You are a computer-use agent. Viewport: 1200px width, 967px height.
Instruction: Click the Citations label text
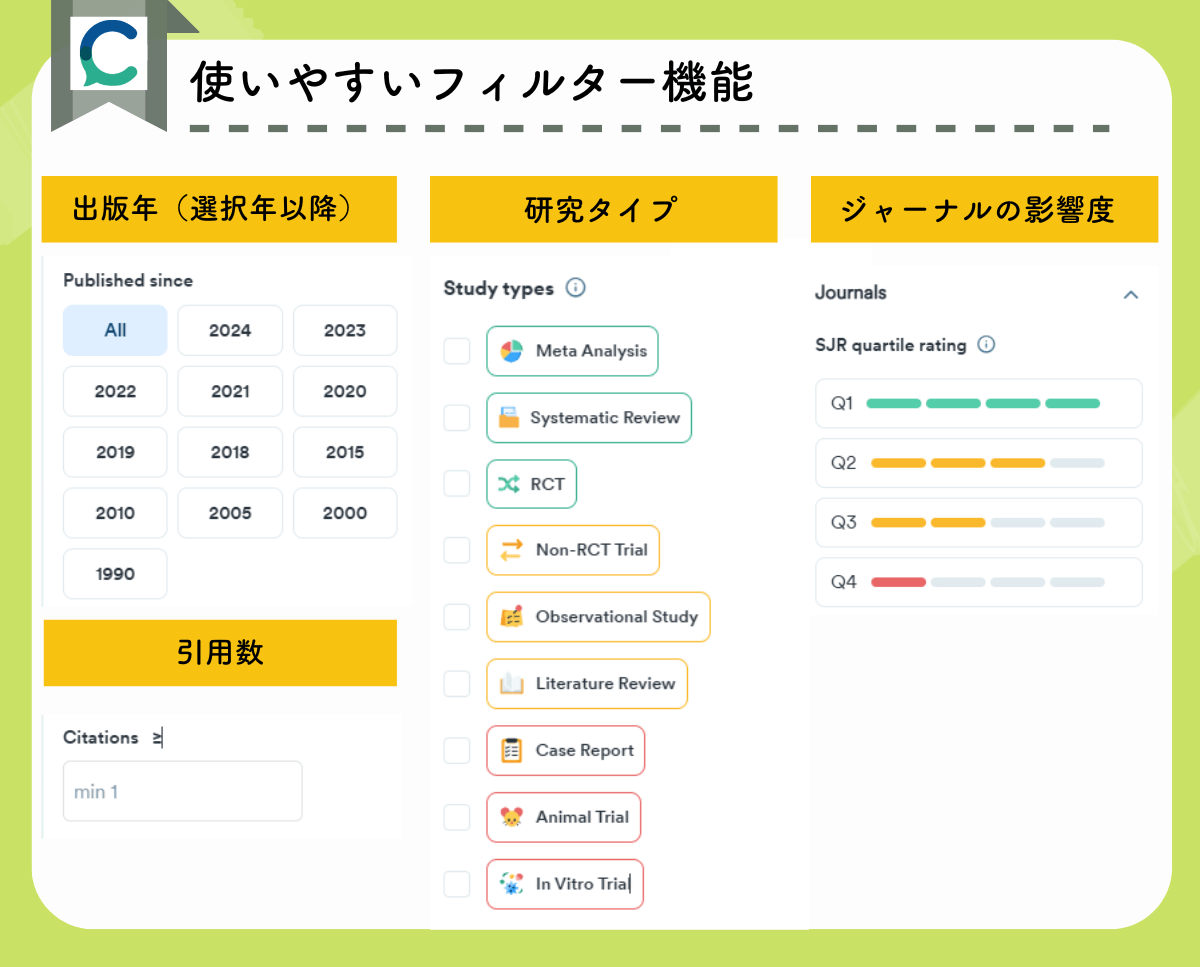pyautogui.click(x=101, y=738)
